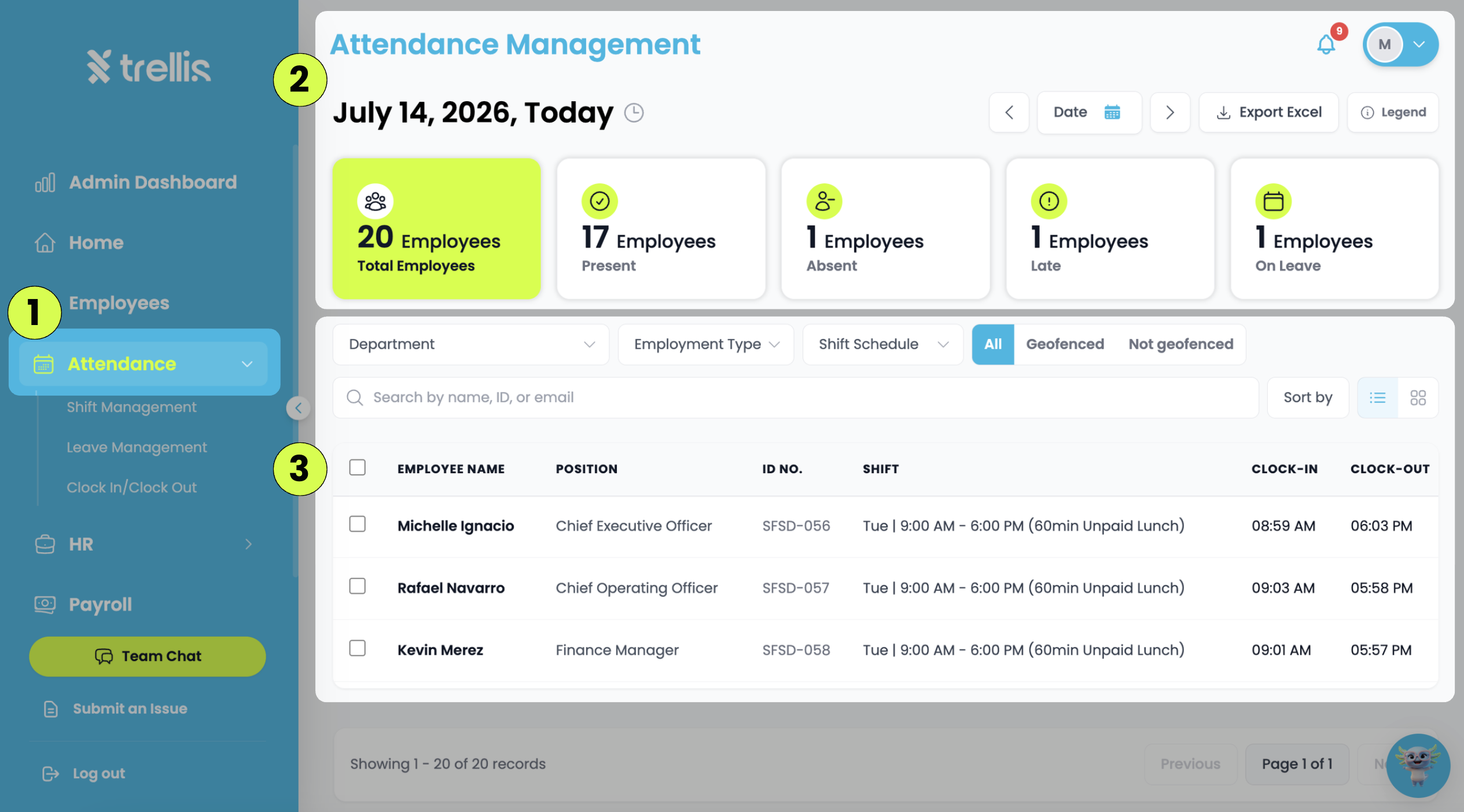Select the Not geofenced filter tab

pos(1180,344)
